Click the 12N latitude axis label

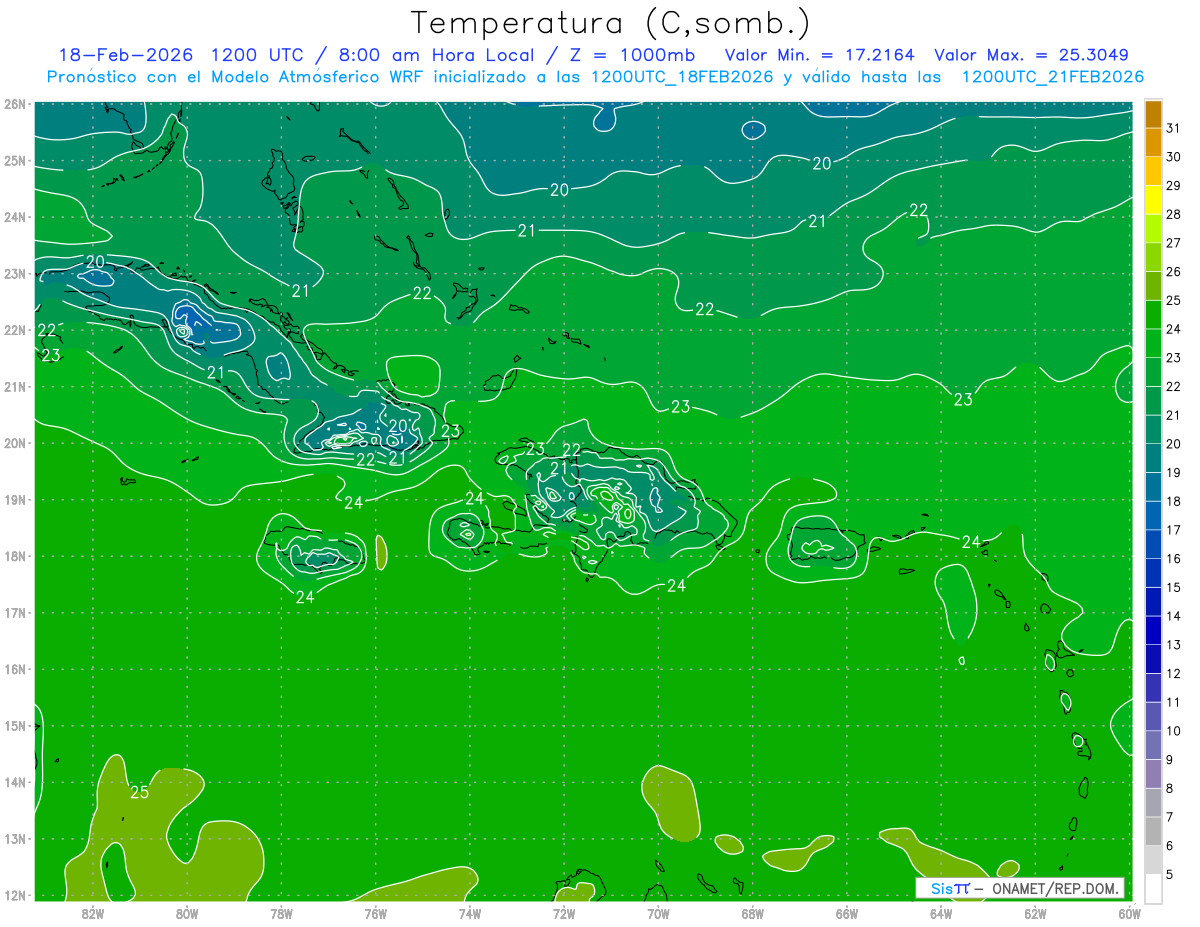(x=14, y=895)
